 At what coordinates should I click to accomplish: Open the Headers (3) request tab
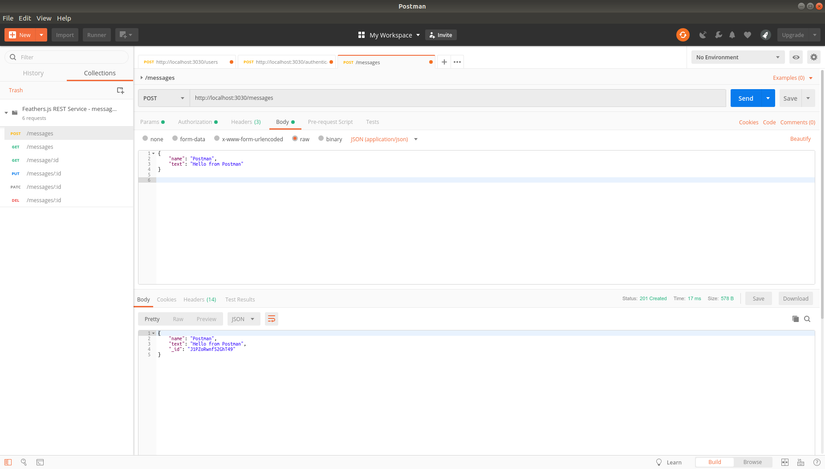point(246,122)
